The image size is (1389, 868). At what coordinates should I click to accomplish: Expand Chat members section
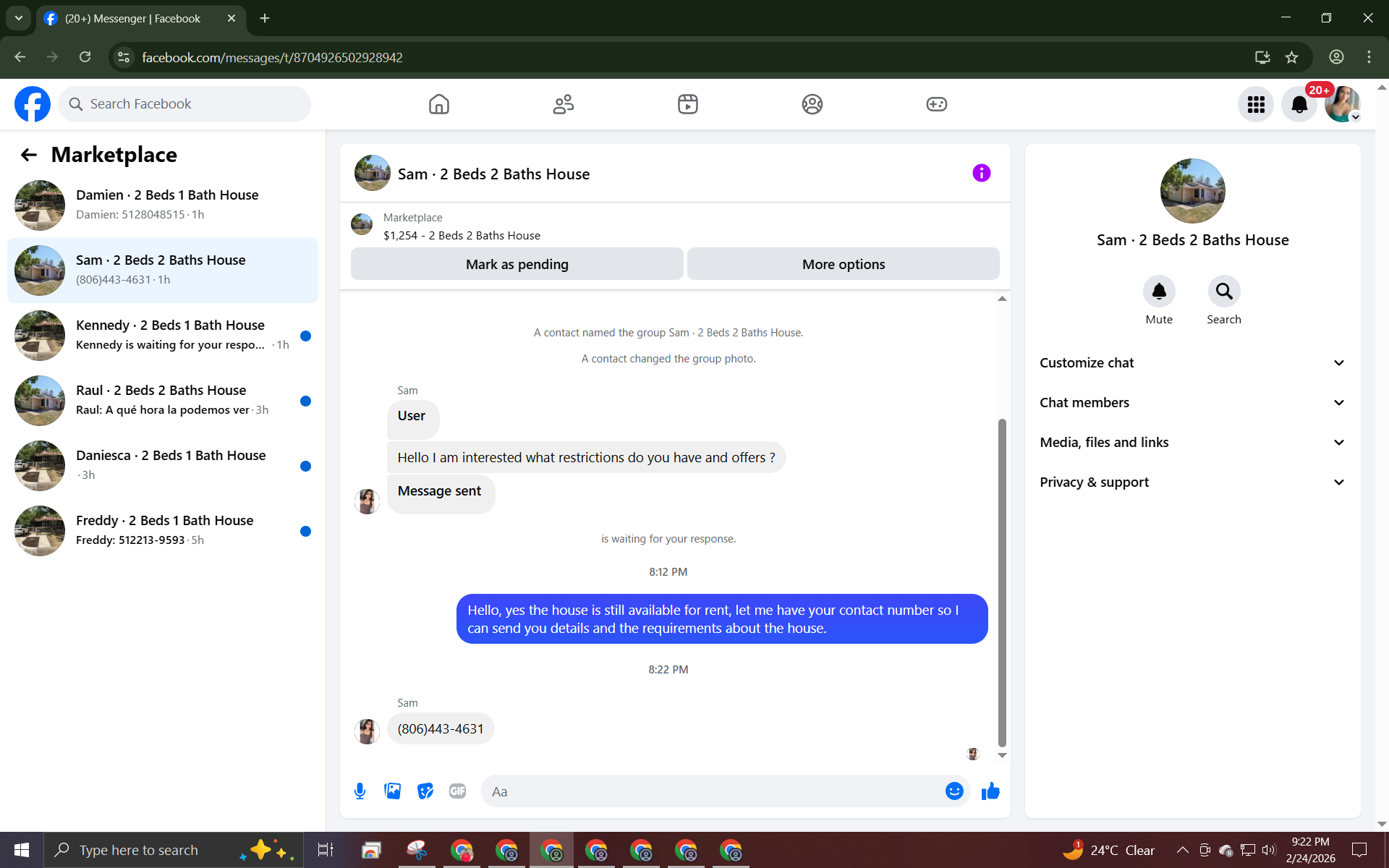tap(1192, 403)
